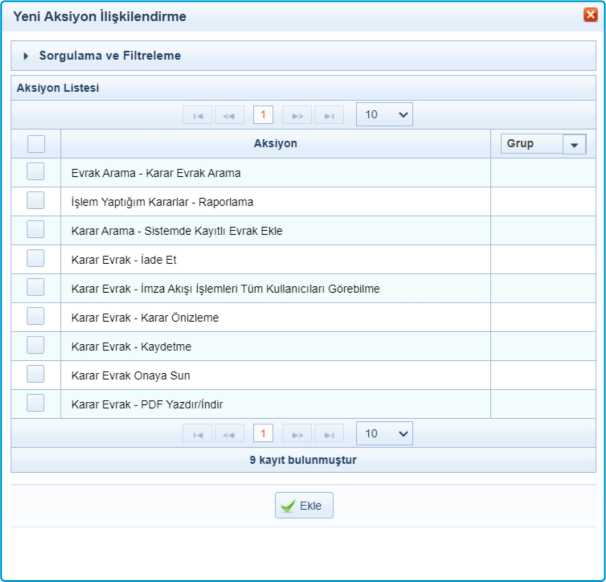Enable checkbox for Karar Evrak - Kaydetme

35,345
